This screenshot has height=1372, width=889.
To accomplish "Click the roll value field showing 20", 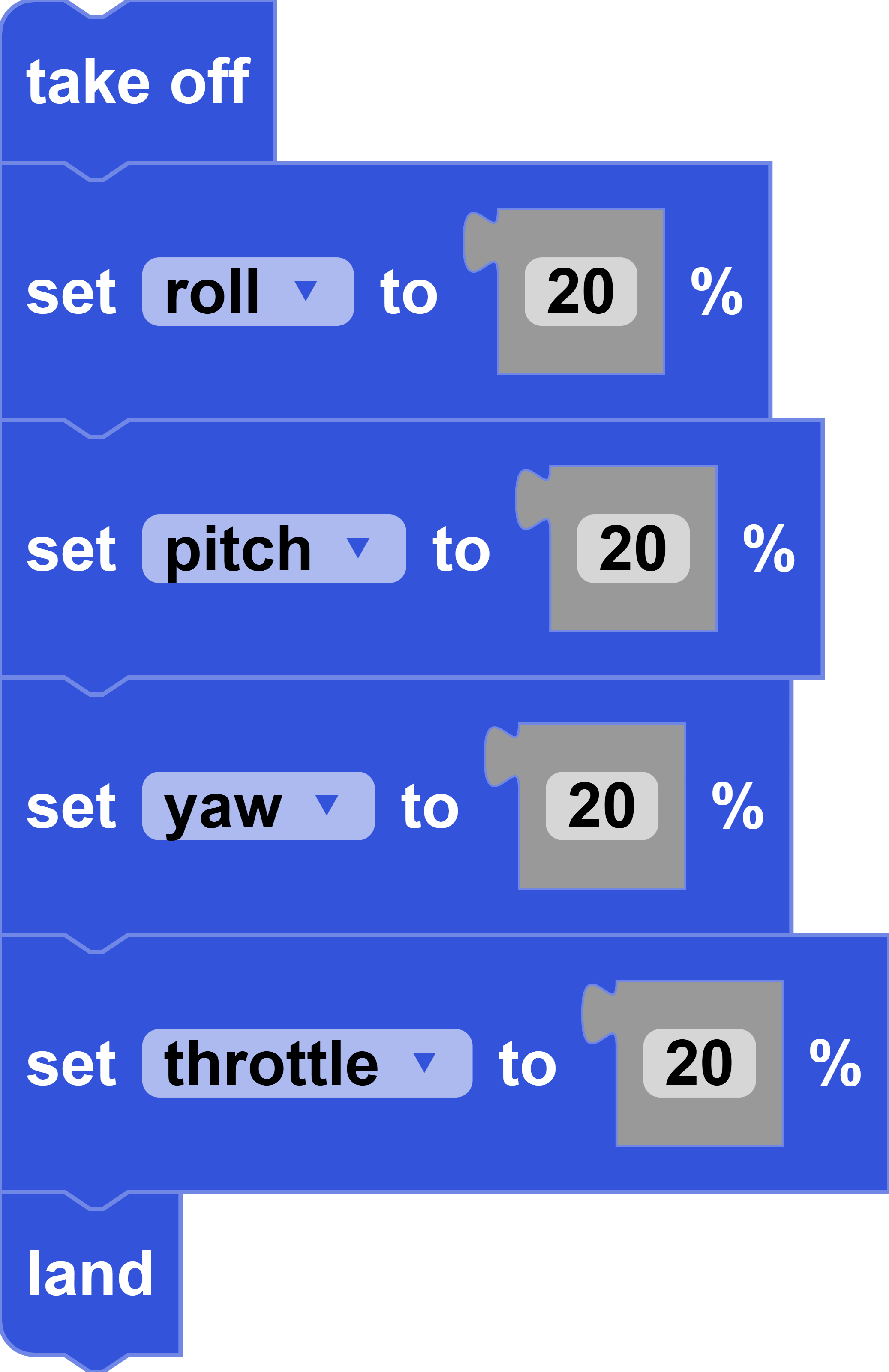I will (x=580, y=292).
